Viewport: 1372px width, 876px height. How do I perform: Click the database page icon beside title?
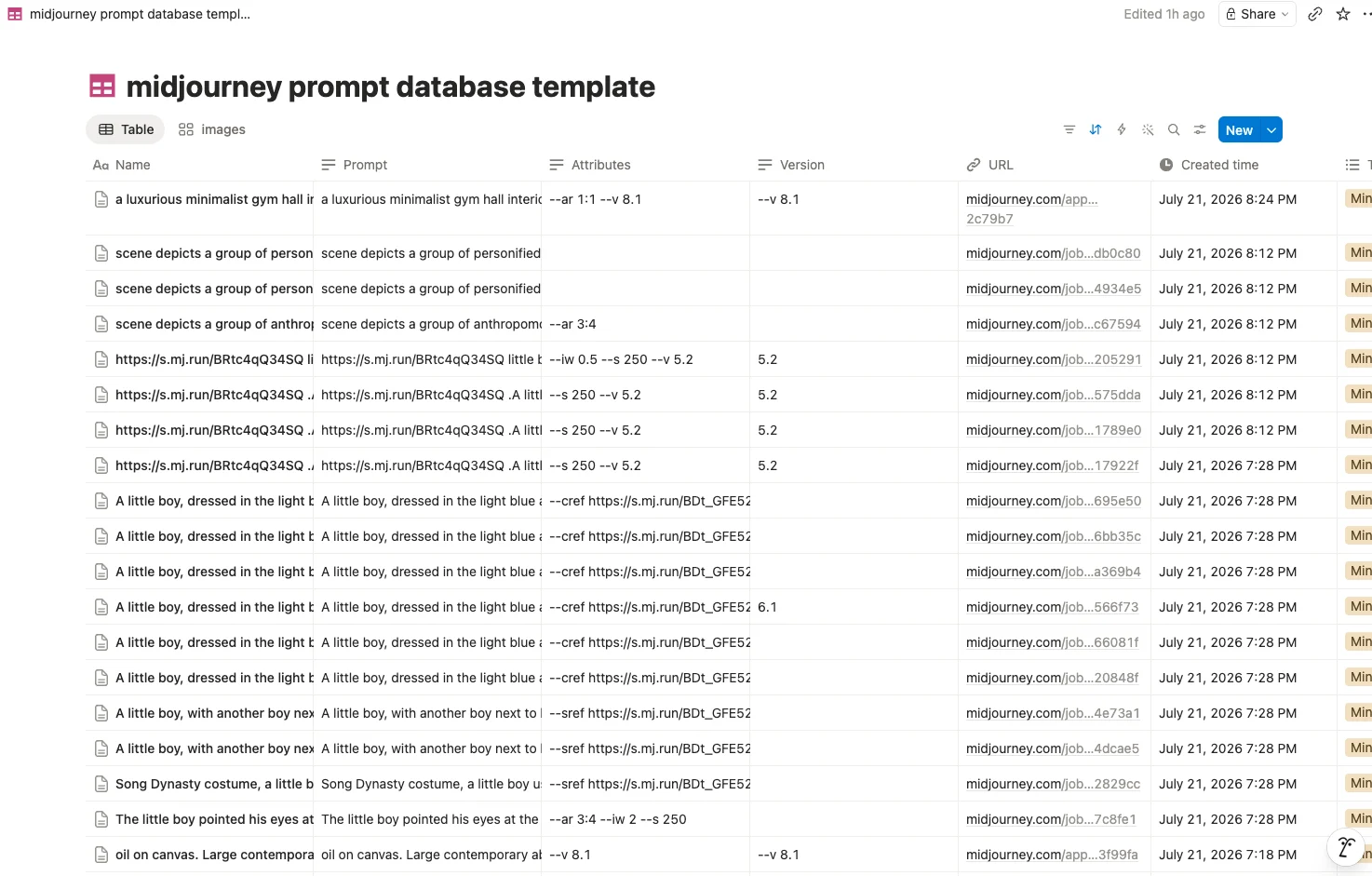click(x=102, y=87)
